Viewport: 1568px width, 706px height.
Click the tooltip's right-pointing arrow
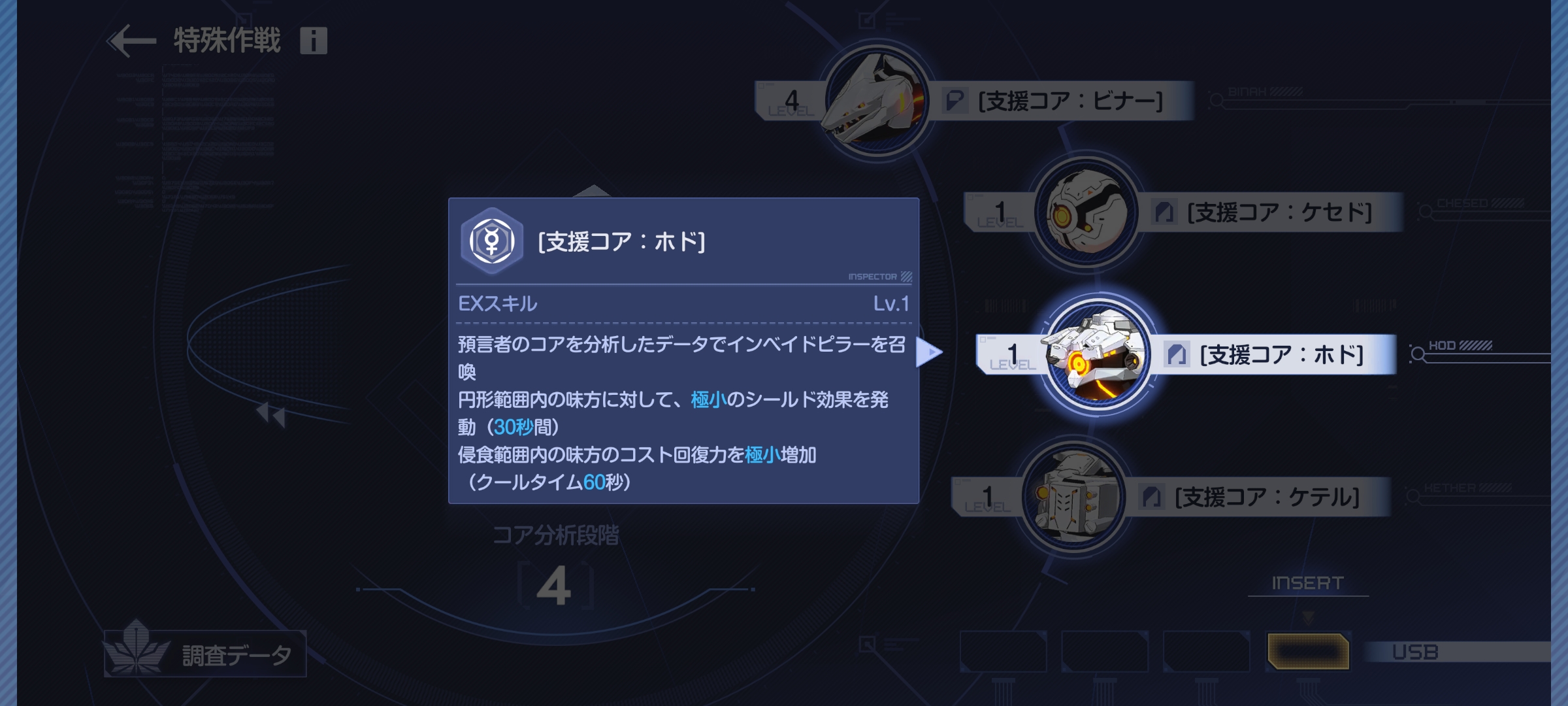929,352
